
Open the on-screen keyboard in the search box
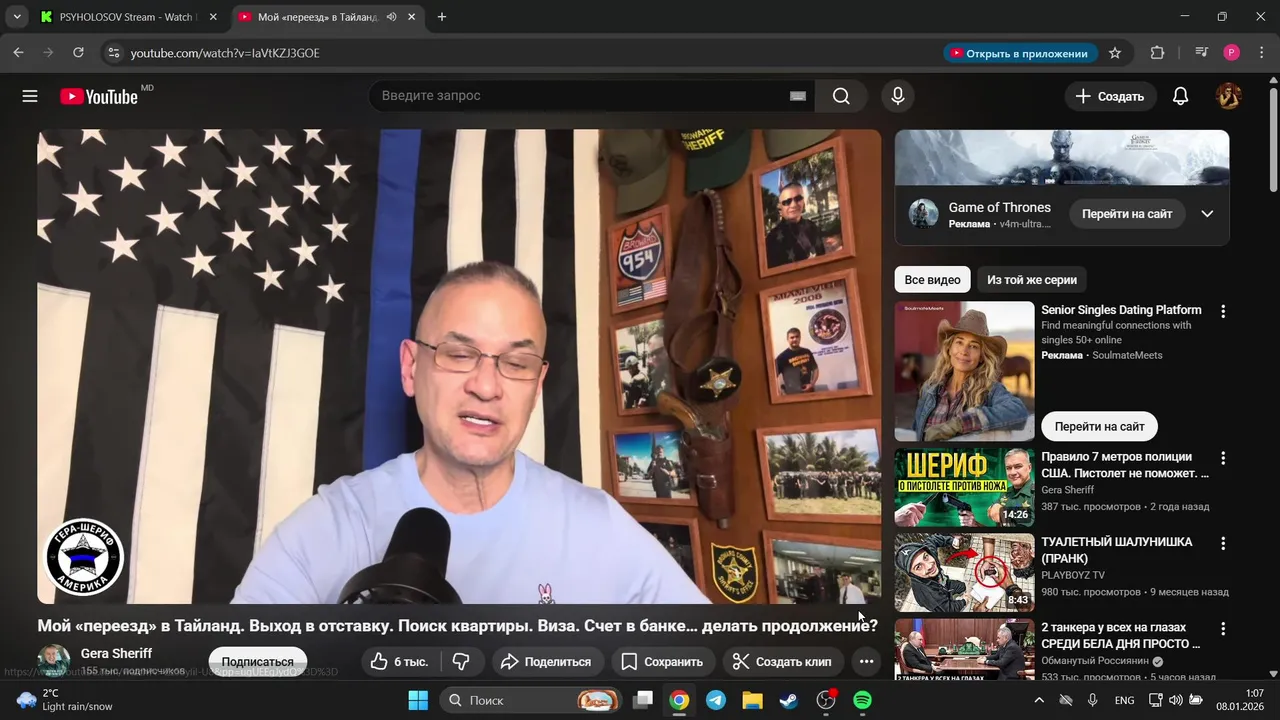coord(797,96)
